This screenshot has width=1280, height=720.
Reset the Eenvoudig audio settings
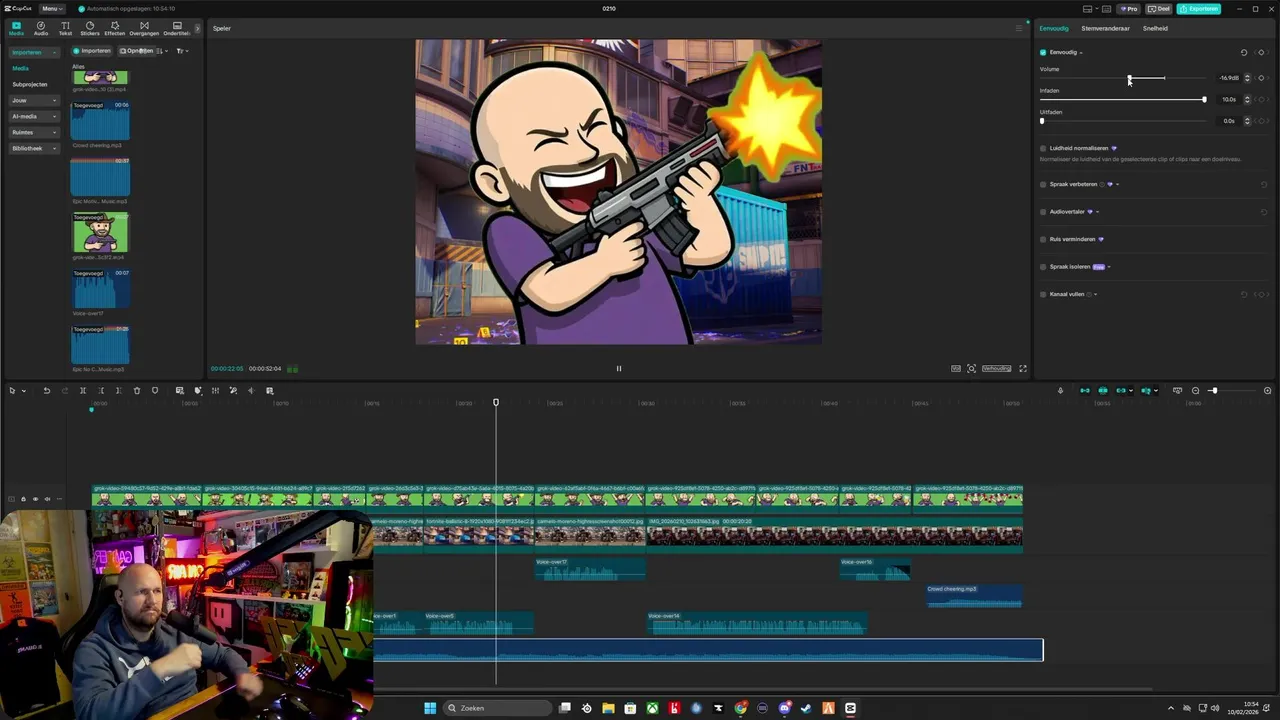pos(1244,52)
